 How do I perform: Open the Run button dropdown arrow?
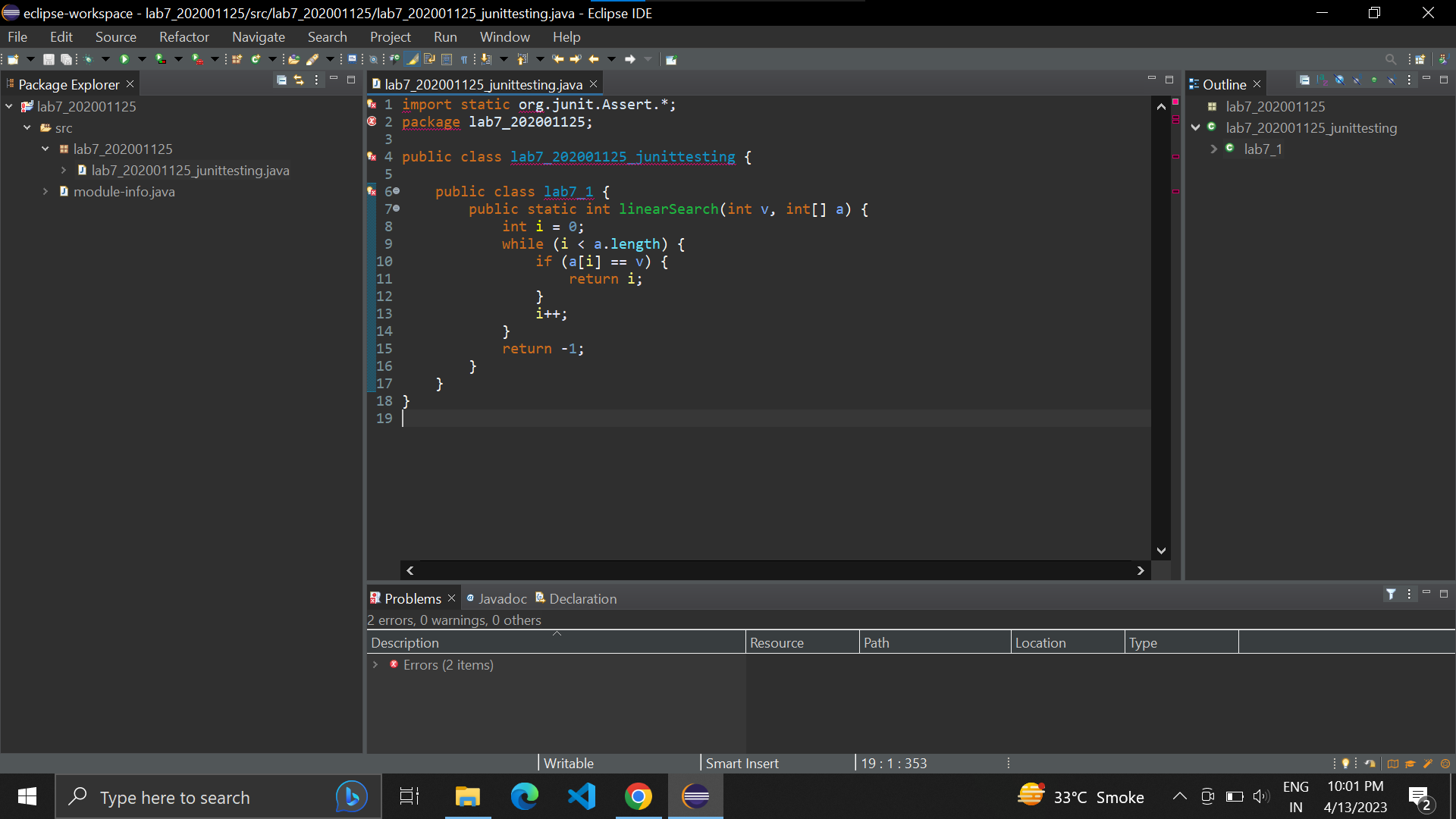pos(142,59)
